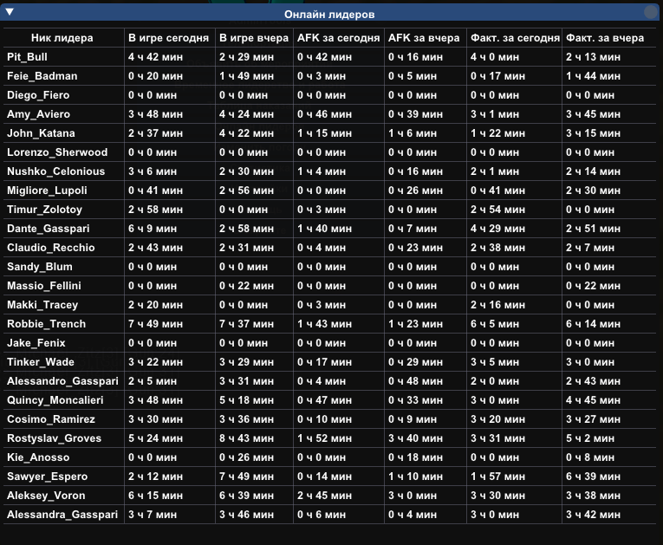Click Timur_Zolotoy's 2 ч 54 мин actual today
The image size is (663, 545).
click(498, 209)
